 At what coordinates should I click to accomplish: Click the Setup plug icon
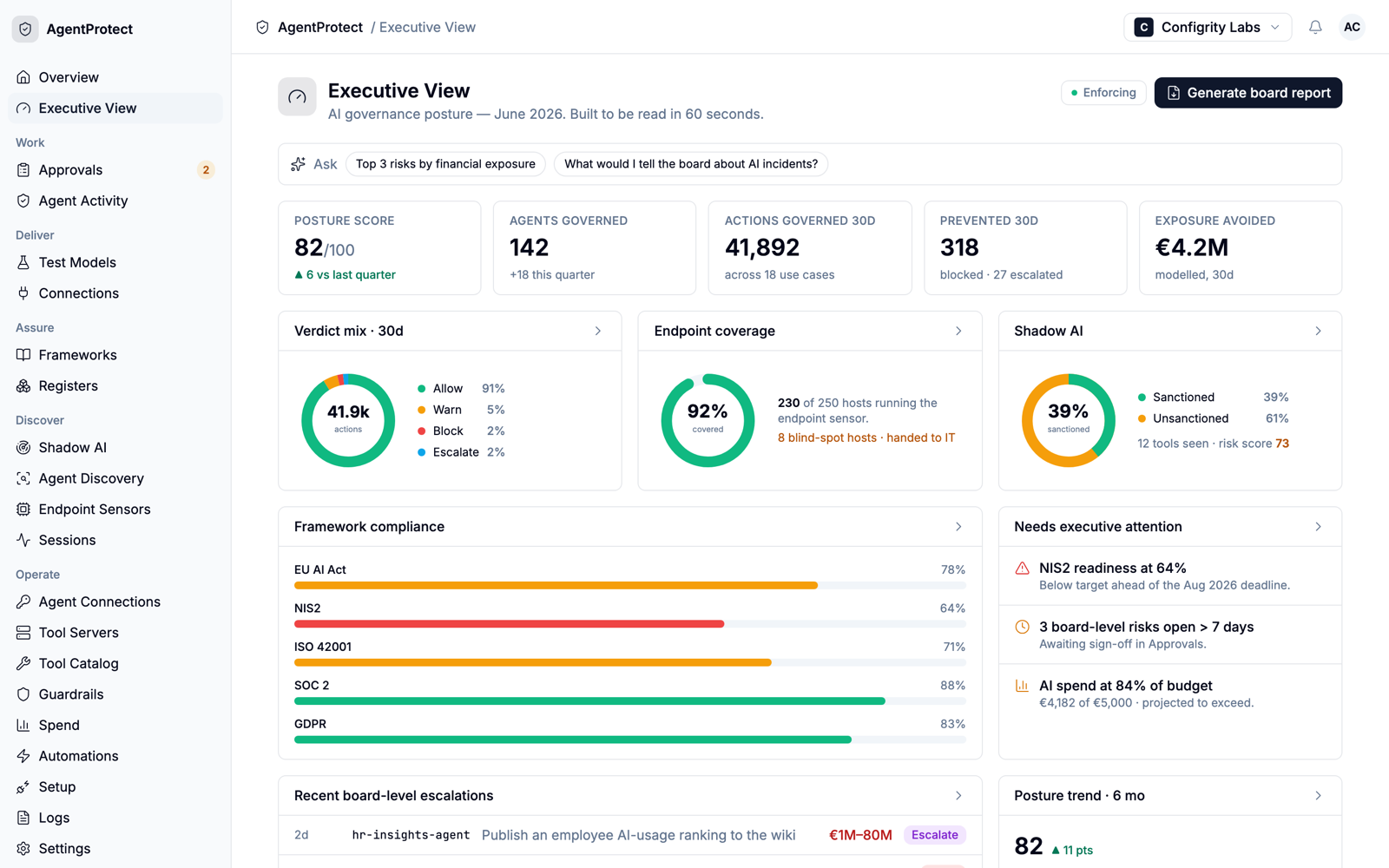pos(23,787)
